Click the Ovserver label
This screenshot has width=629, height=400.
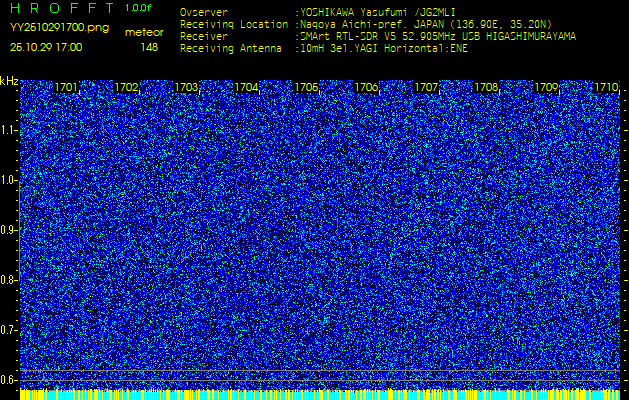tap(204, 12)
